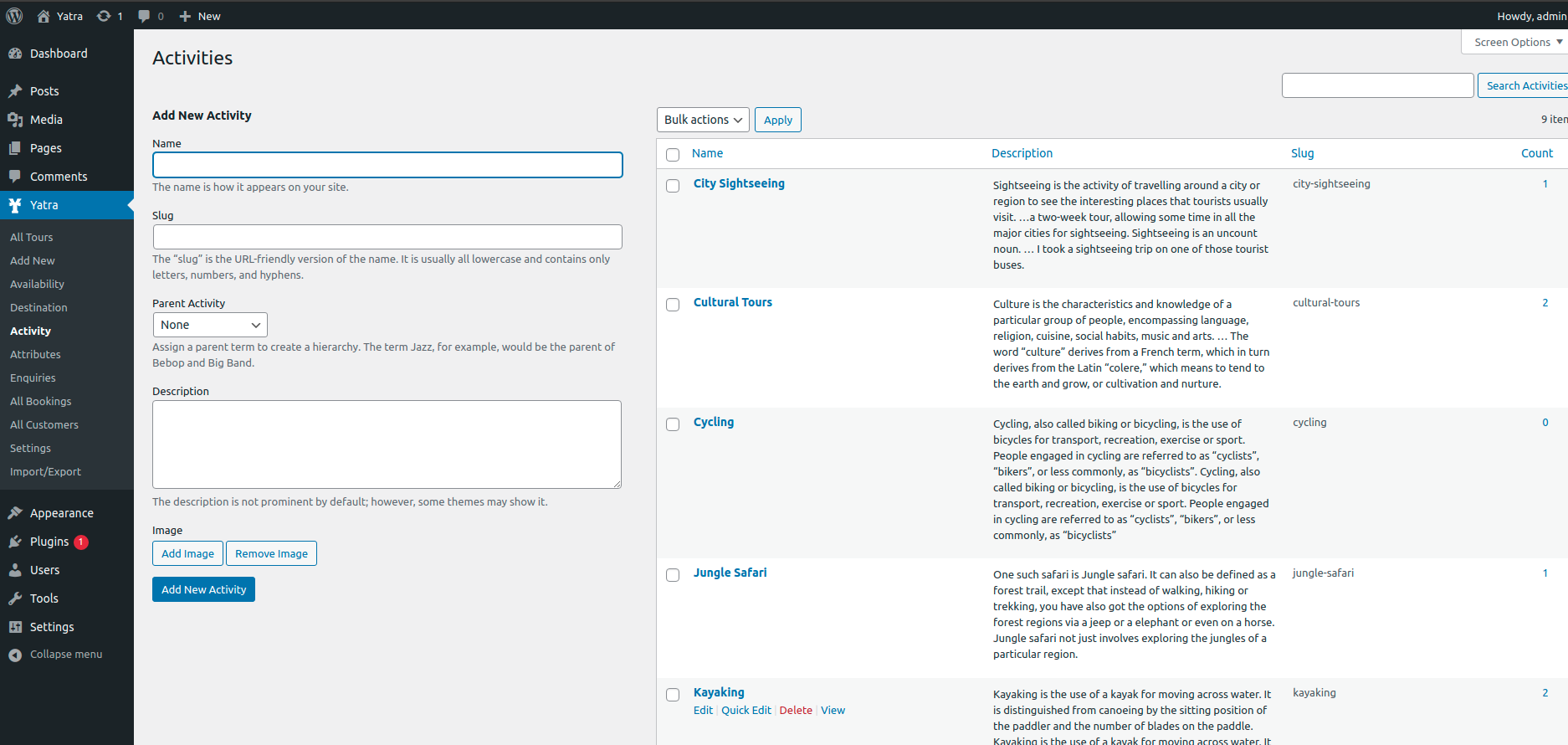Click the Tools wrench icon
The image size is (1568, 745).
[15, 599]
